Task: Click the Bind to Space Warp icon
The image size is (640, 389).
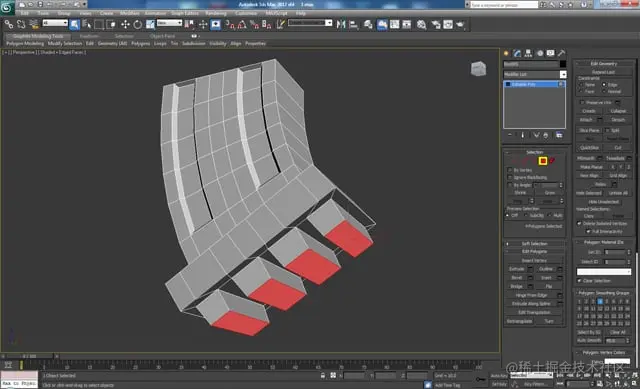Action: [34, 24]
